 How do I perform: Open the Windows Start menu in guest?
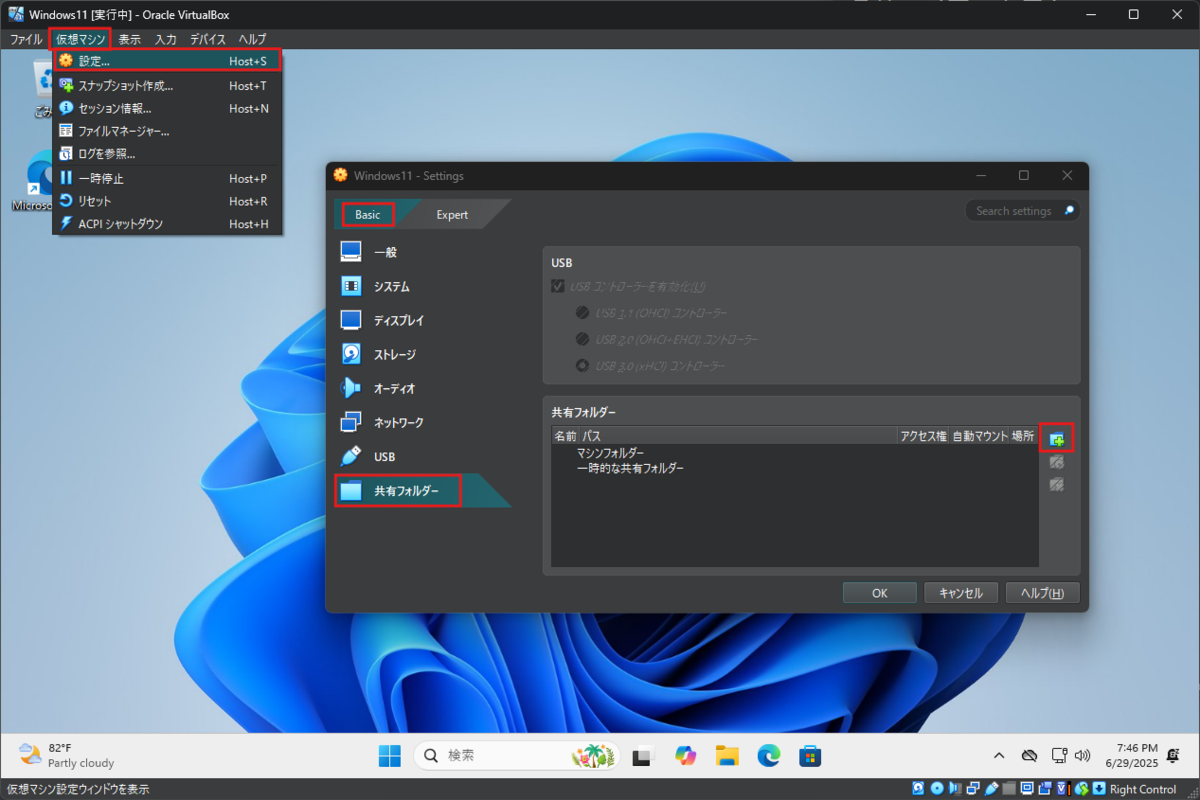coord(389,756)
